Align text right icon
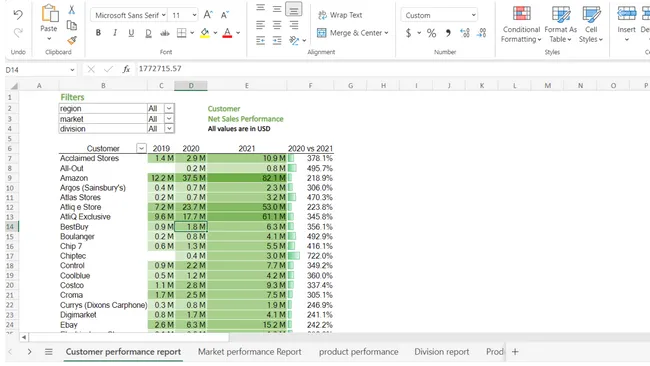650x366 pixels. tap(293, 25)
